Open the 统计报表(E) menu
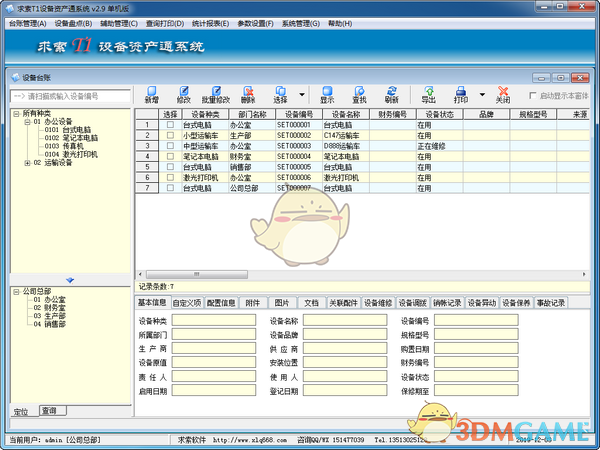Screen dimensions: 600x450 tap(210, 24)
